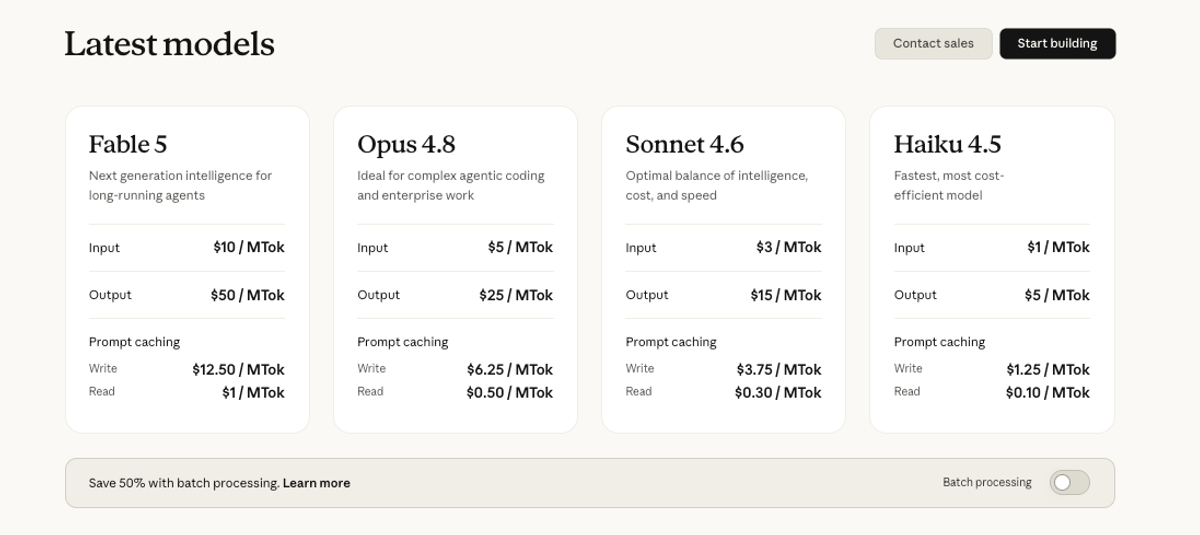Click the Write label in the Sonnet 4.6 card

pos(640,369)
